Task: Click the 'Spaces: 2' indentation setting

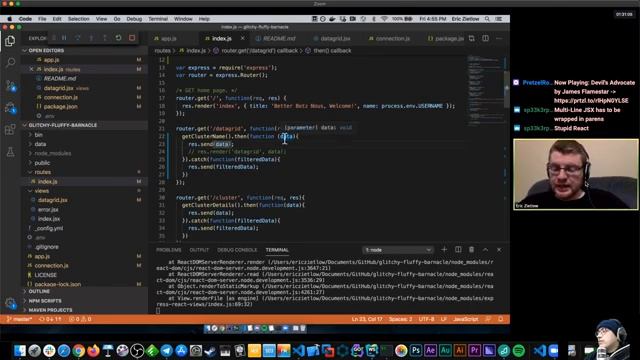Action: pyautogui.click(x=400, y=319)
